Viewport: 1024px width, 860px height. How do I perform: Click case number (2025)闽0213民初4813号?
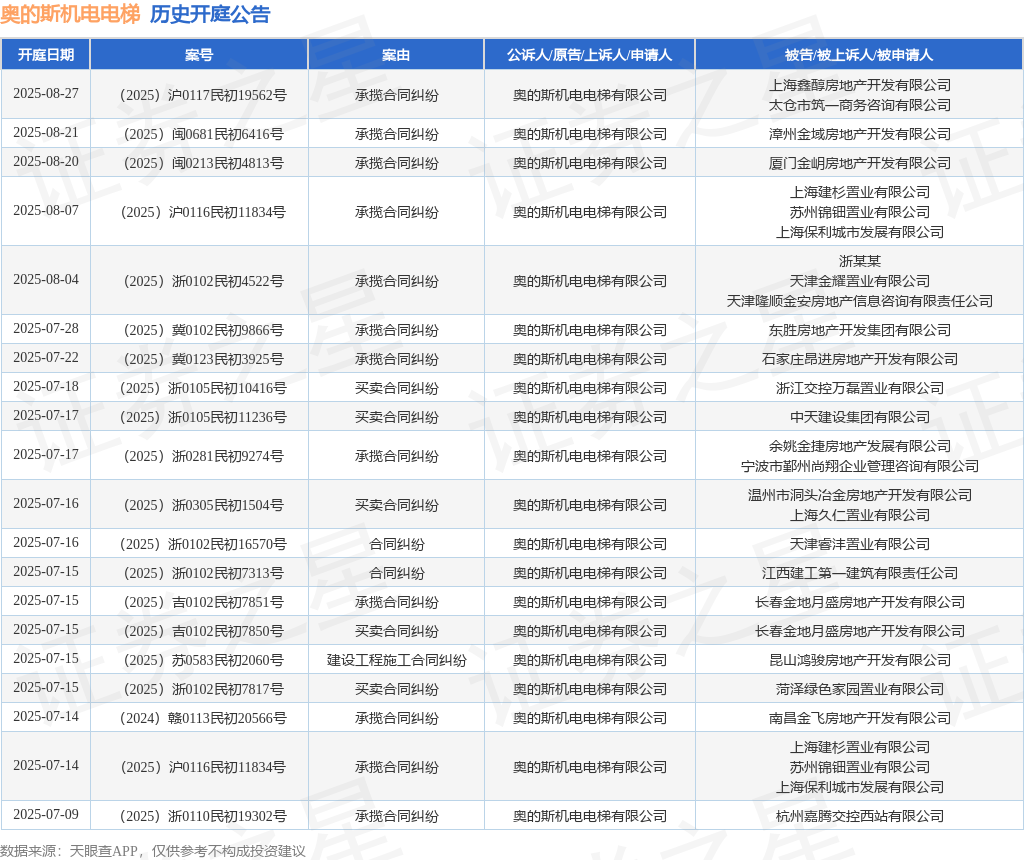pos(203,163)
